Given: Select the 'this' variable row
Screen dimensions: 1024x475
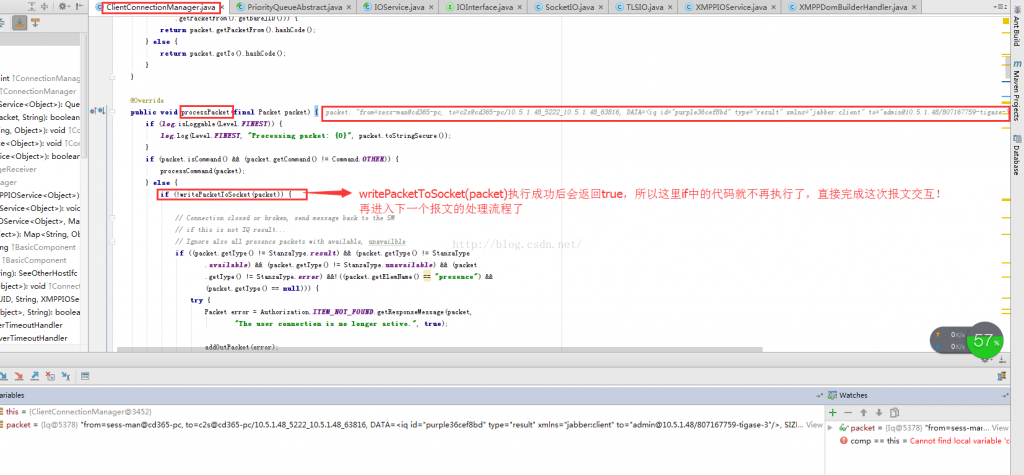Looking at the screenshot, I should [x=411, y=412].
